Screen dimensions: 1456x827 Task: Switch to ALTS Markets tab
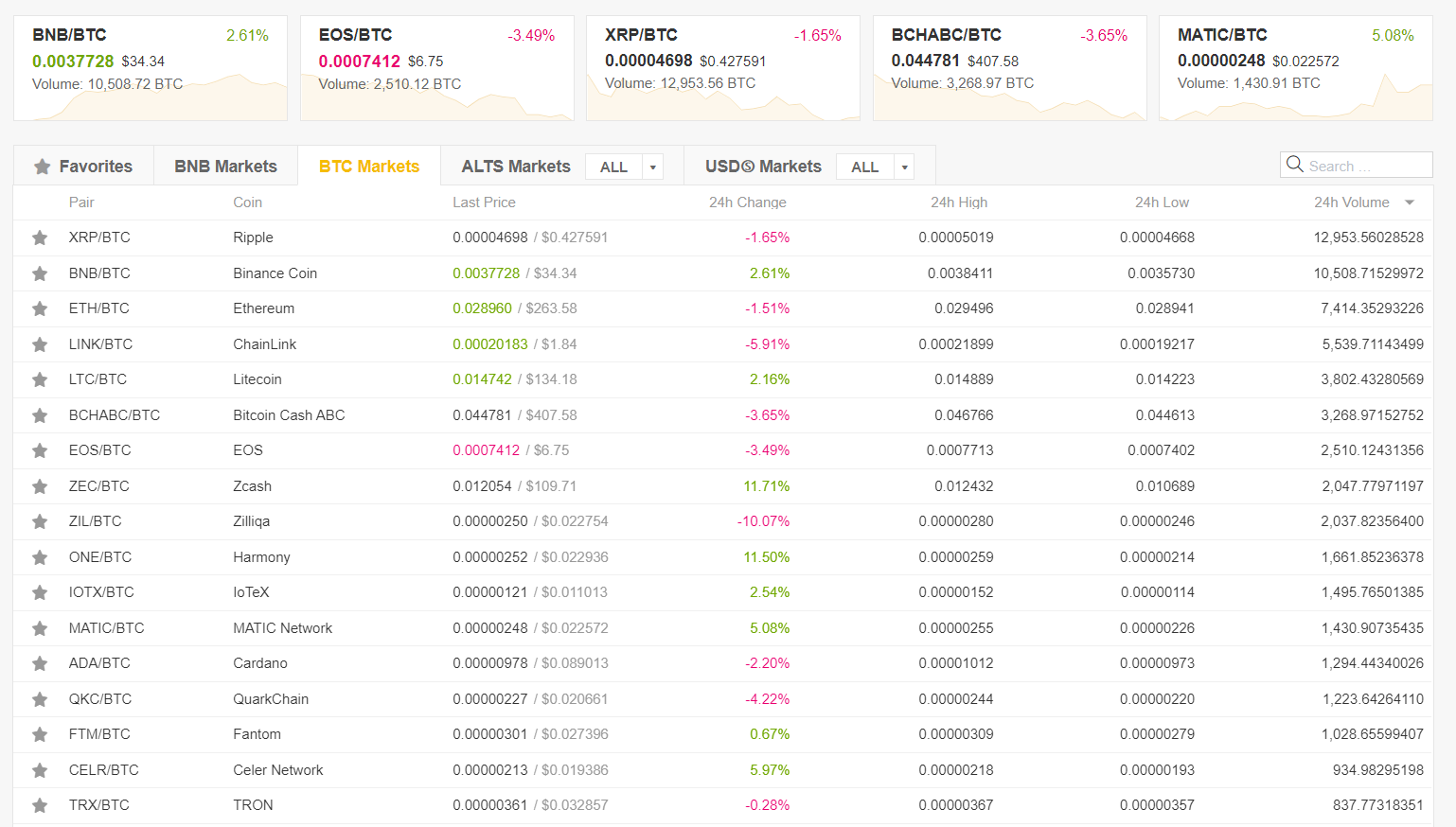[516, 167]
